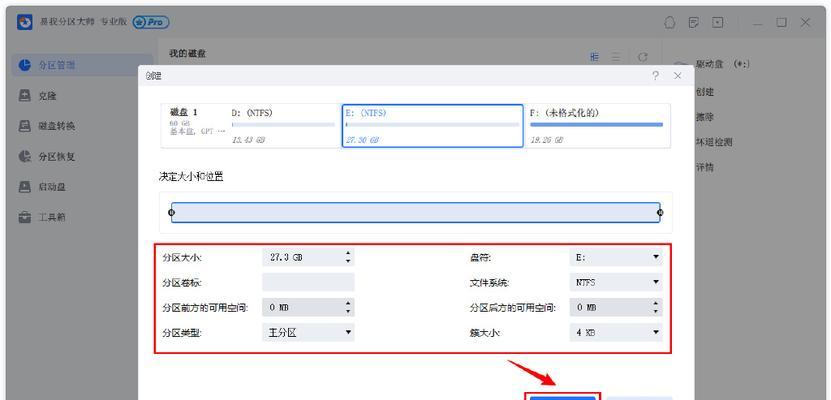Grab the right resize handle of partition bar
831x400 pixels.
click(660, 212)
